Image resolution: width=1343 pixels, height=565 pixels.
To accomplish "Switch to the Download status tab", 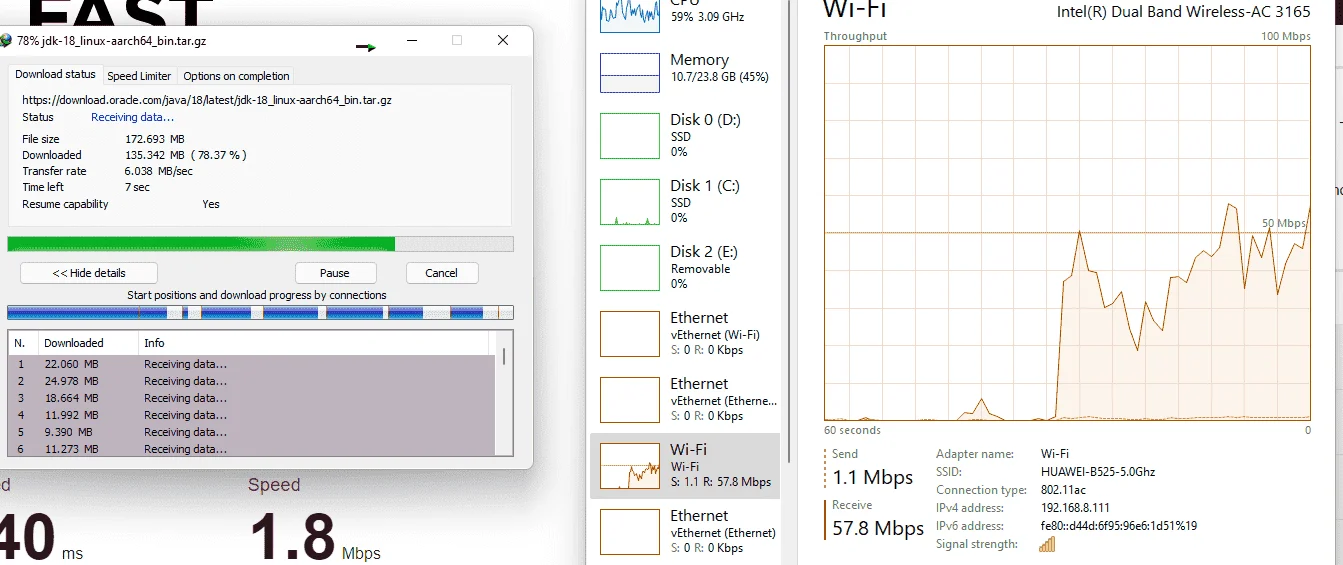I will tap(55, 75).
